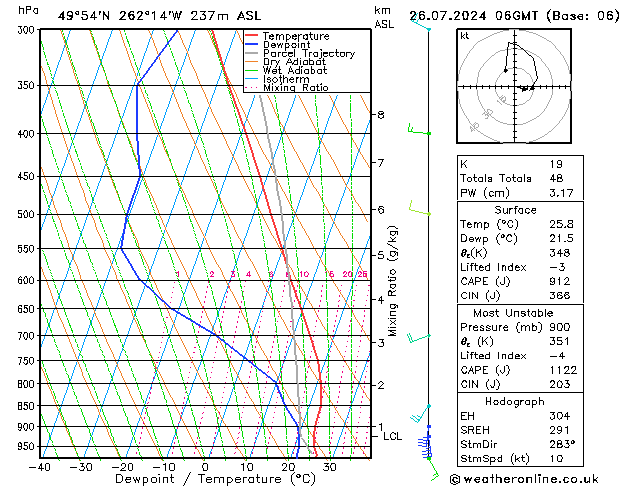
Task: Click the "500" pressure level label
Action: tap(28, 214)
